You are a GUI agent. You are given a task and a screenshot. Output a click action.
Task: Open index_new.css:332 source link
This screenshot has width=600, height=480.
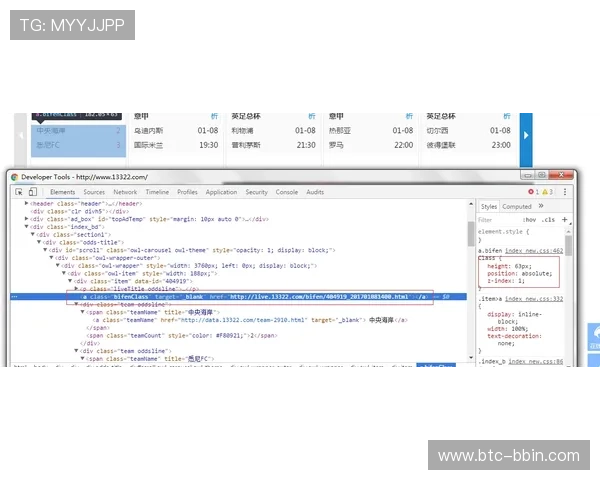pos(534,298)
